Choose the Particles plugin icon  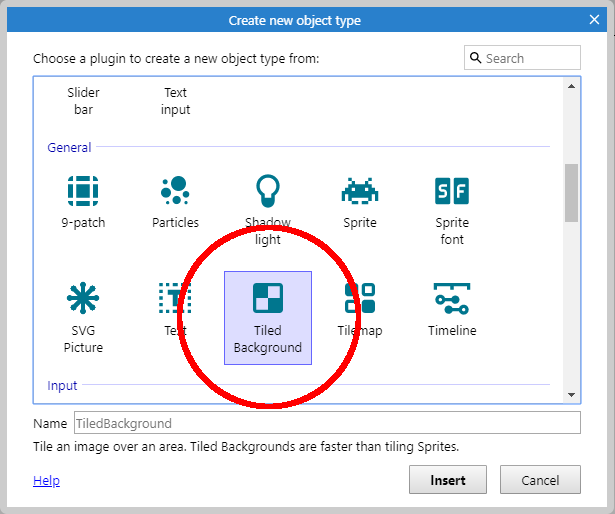[x=175, y=191]
